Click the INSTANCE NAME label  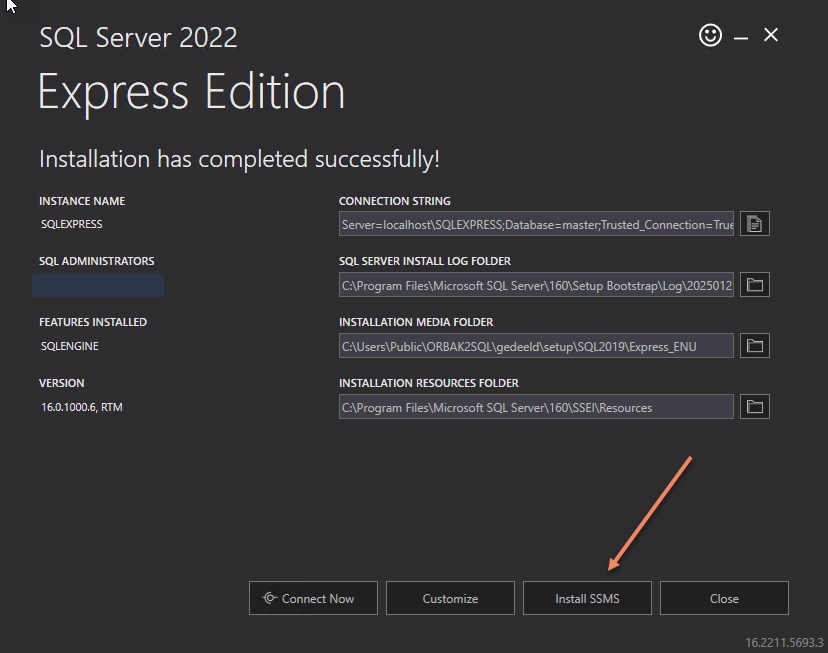tap(82, 201)
